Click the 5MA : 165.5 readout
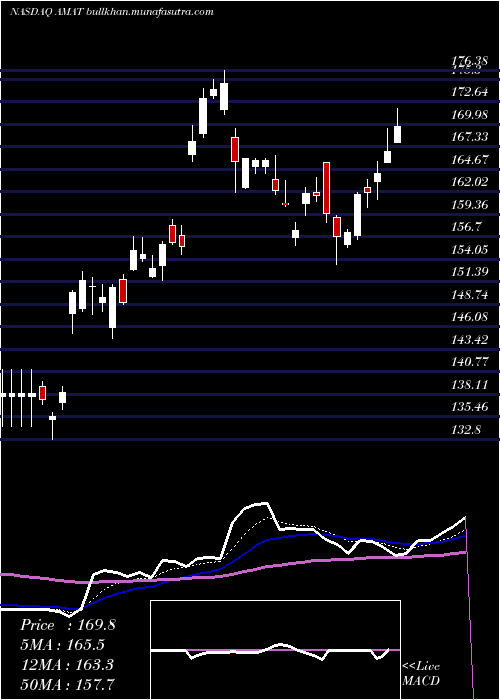 [63, 645]
